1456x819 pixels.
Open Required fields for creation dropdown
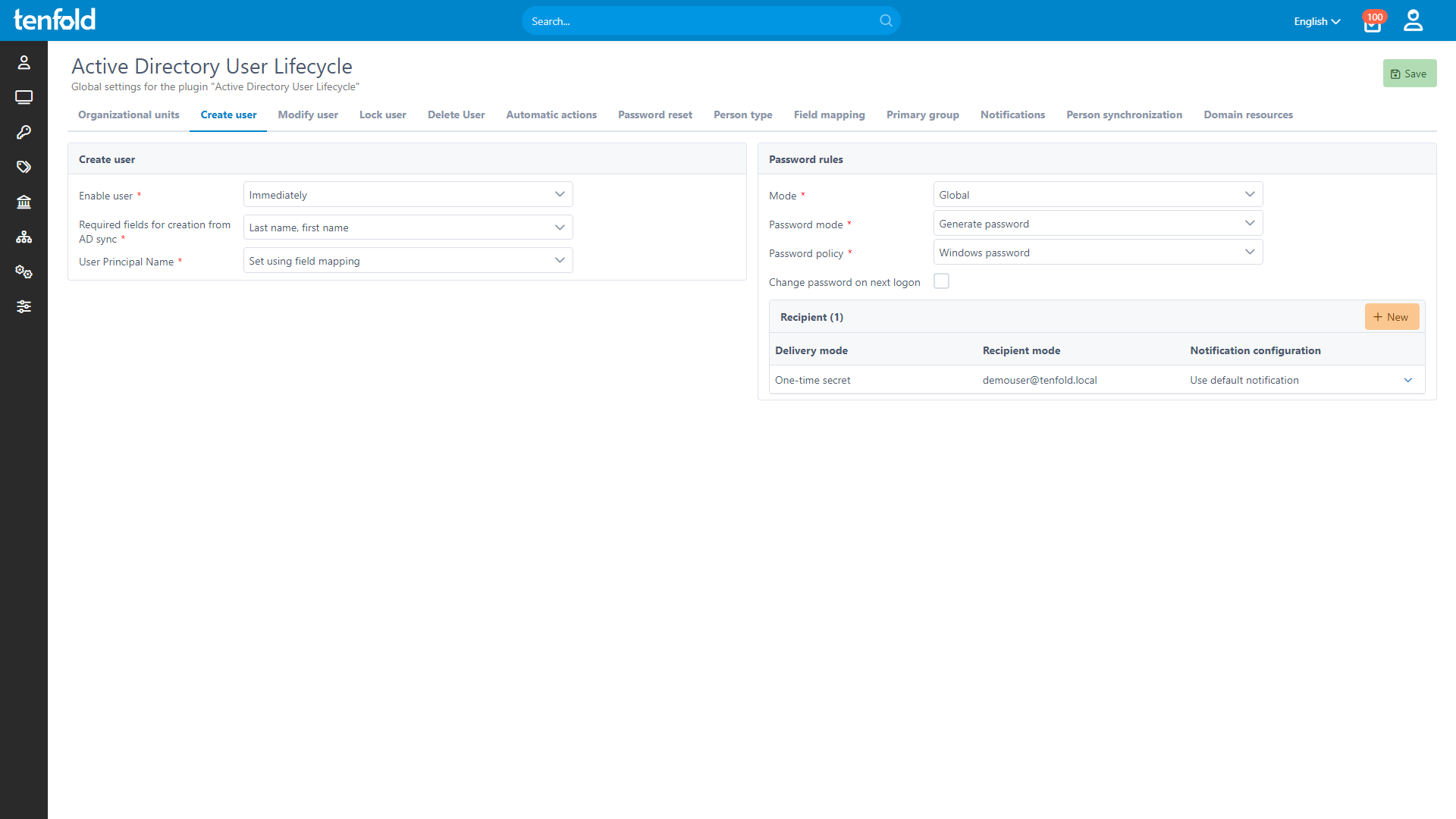[x=408, y=227]
